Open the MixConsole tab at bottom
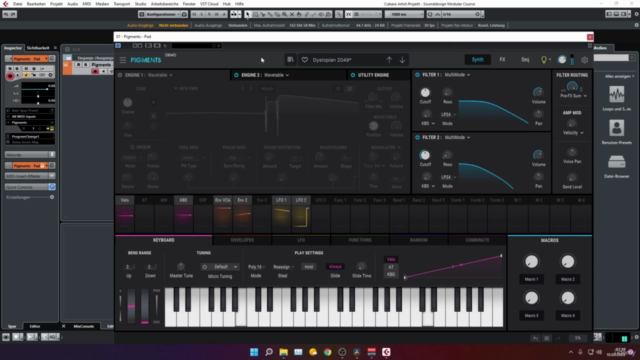Image resolution: width=640 pixels, height=360 pixels. click(84, 326)
